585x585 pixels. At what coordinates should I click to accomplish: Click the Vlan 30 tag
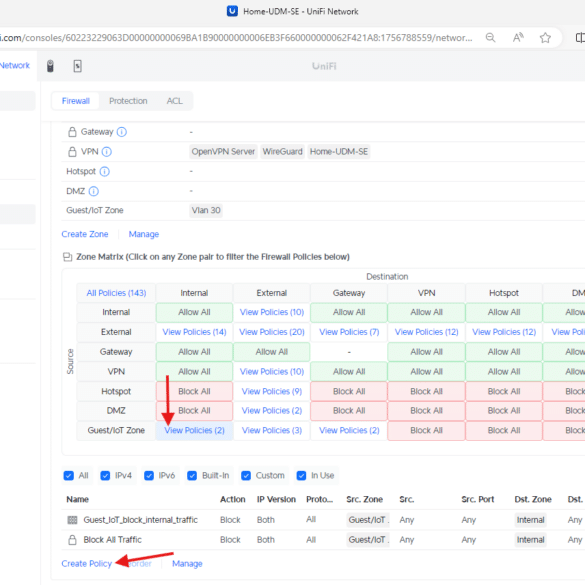206,210
